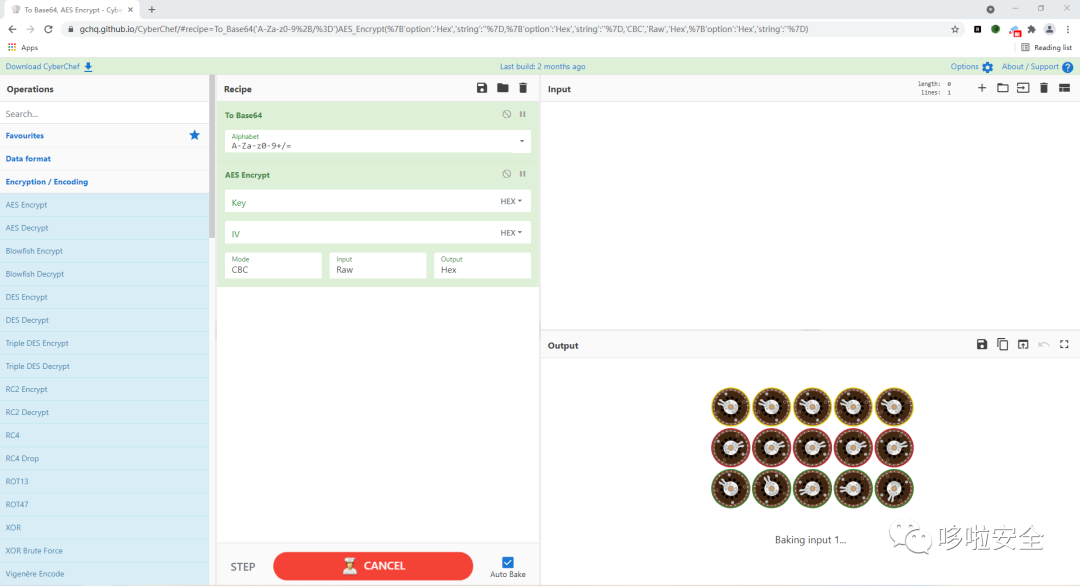Change the Key format from HEX
The width and height of the screenshot is (1080, 586).
click(x=511, y=201)
